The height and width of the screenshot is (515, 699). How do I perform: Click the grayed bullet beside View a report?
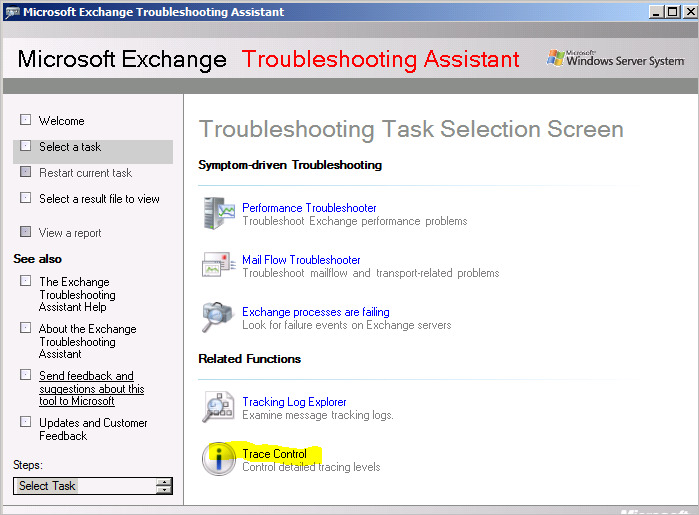click(x=25, y=231)
